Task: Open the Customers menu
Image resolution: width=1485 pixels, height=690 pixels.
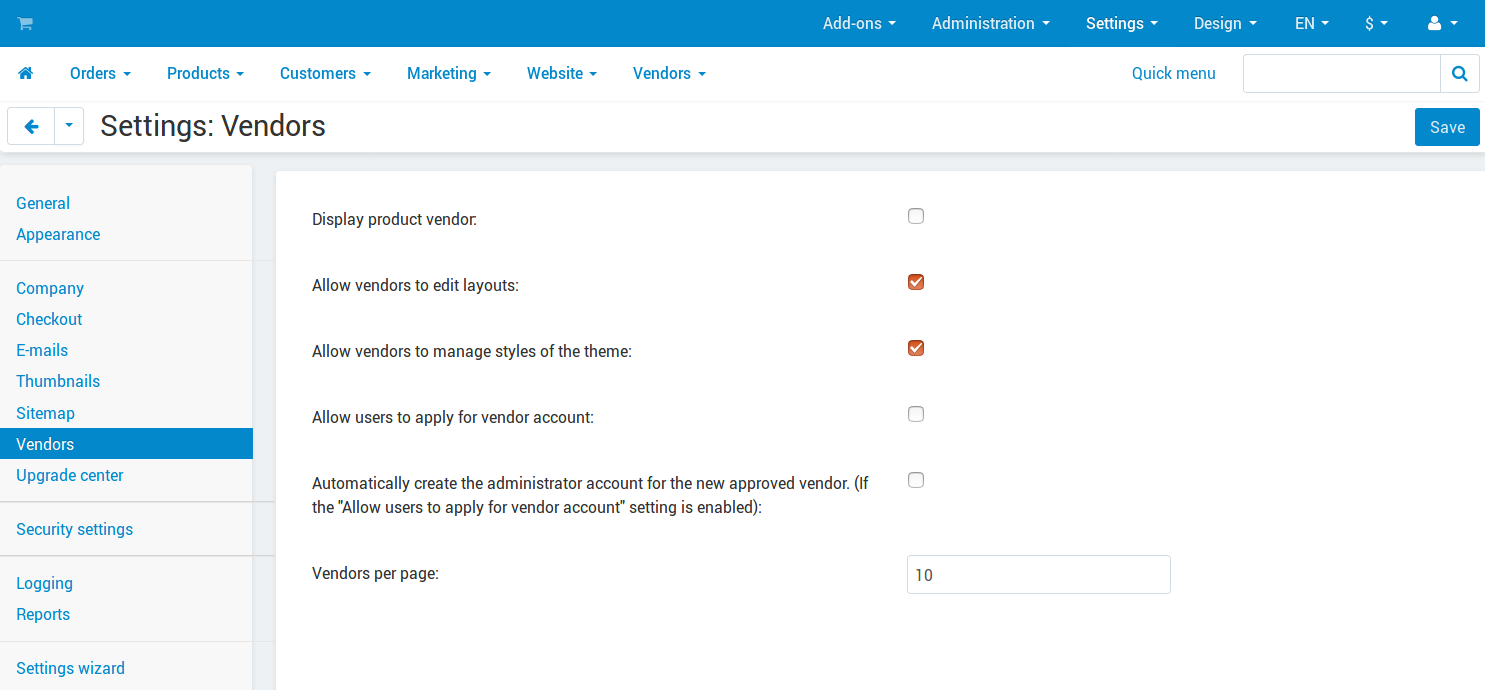Action: tap(325, 73)
